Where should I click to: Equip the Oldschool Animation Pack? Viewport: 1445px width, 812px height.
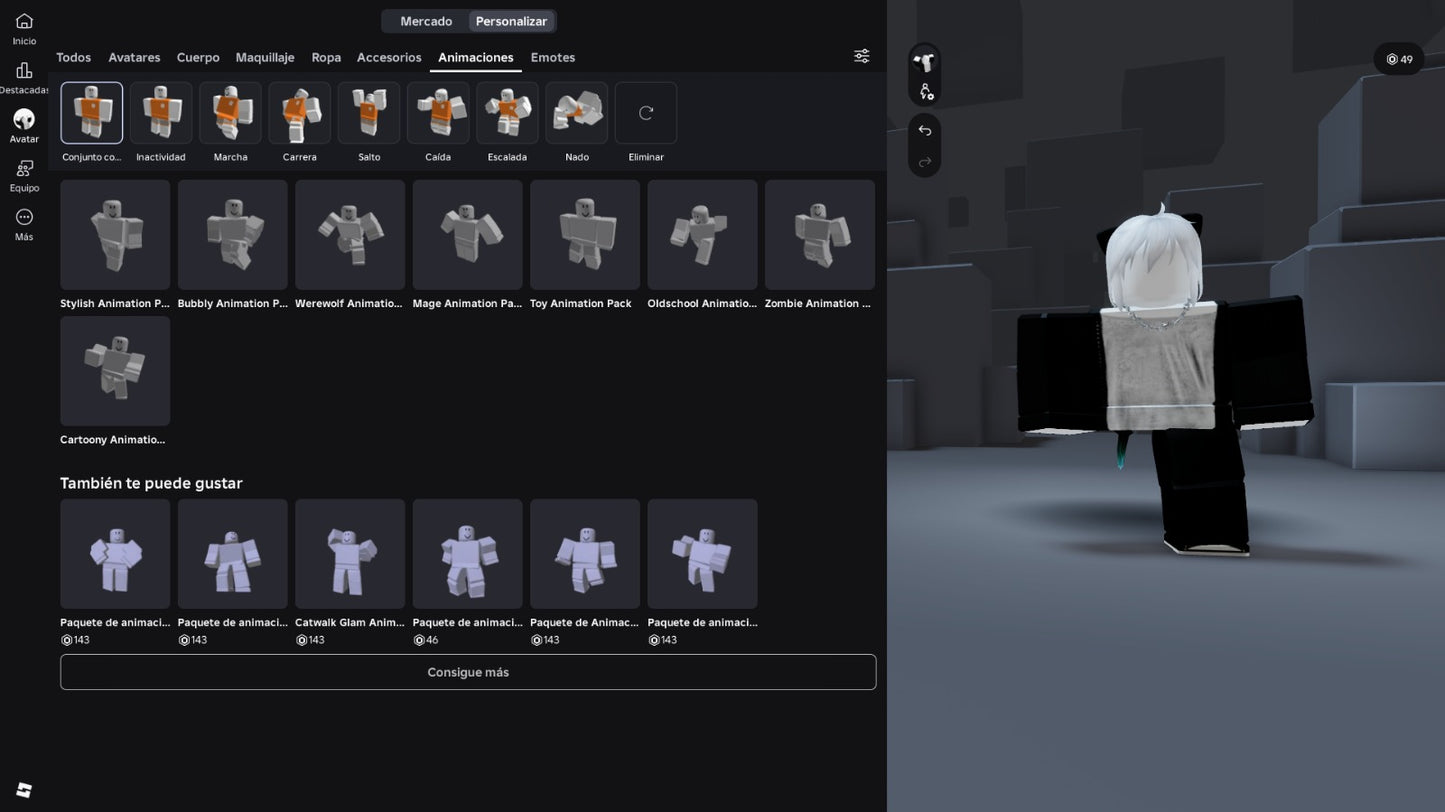703,235
